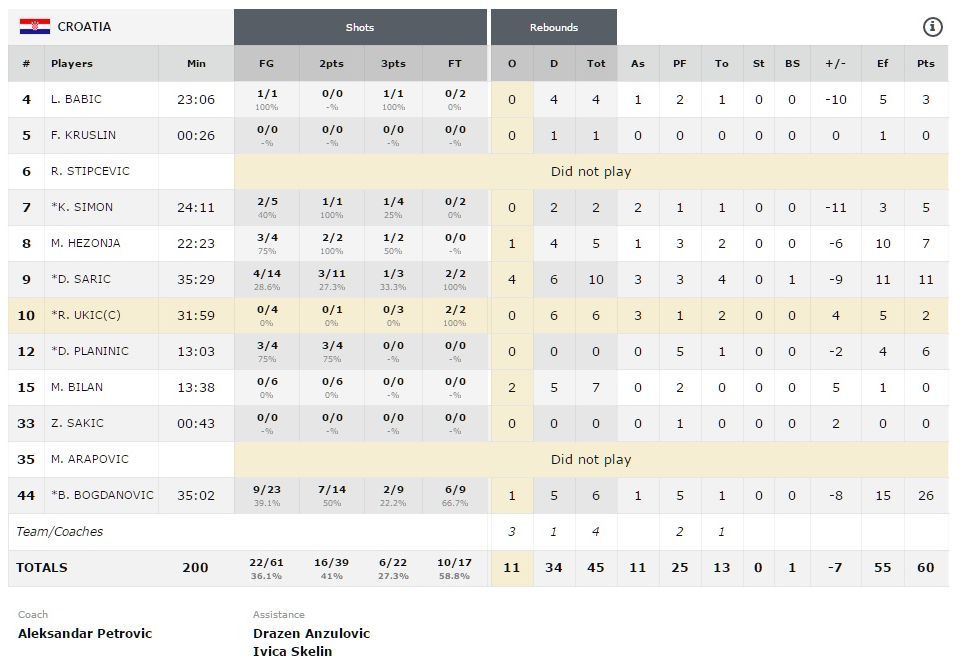Image resolution: width=963 pixels, height=664 pixels.
Task: Click the Croatia flag icon
Action: [35, 27]
